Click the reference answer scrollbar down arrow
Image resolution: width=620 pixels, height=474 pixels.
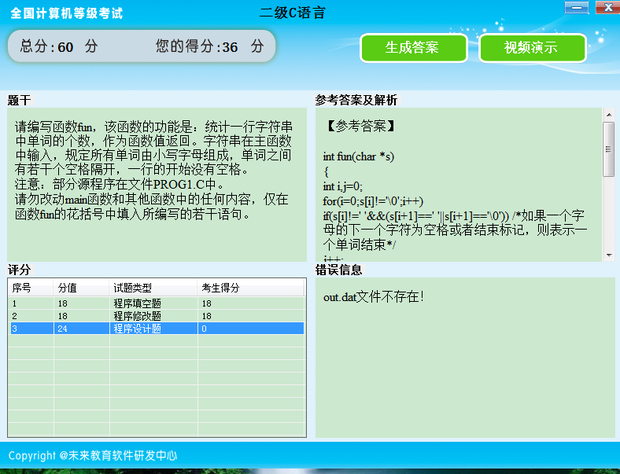(x=609, y=255)
